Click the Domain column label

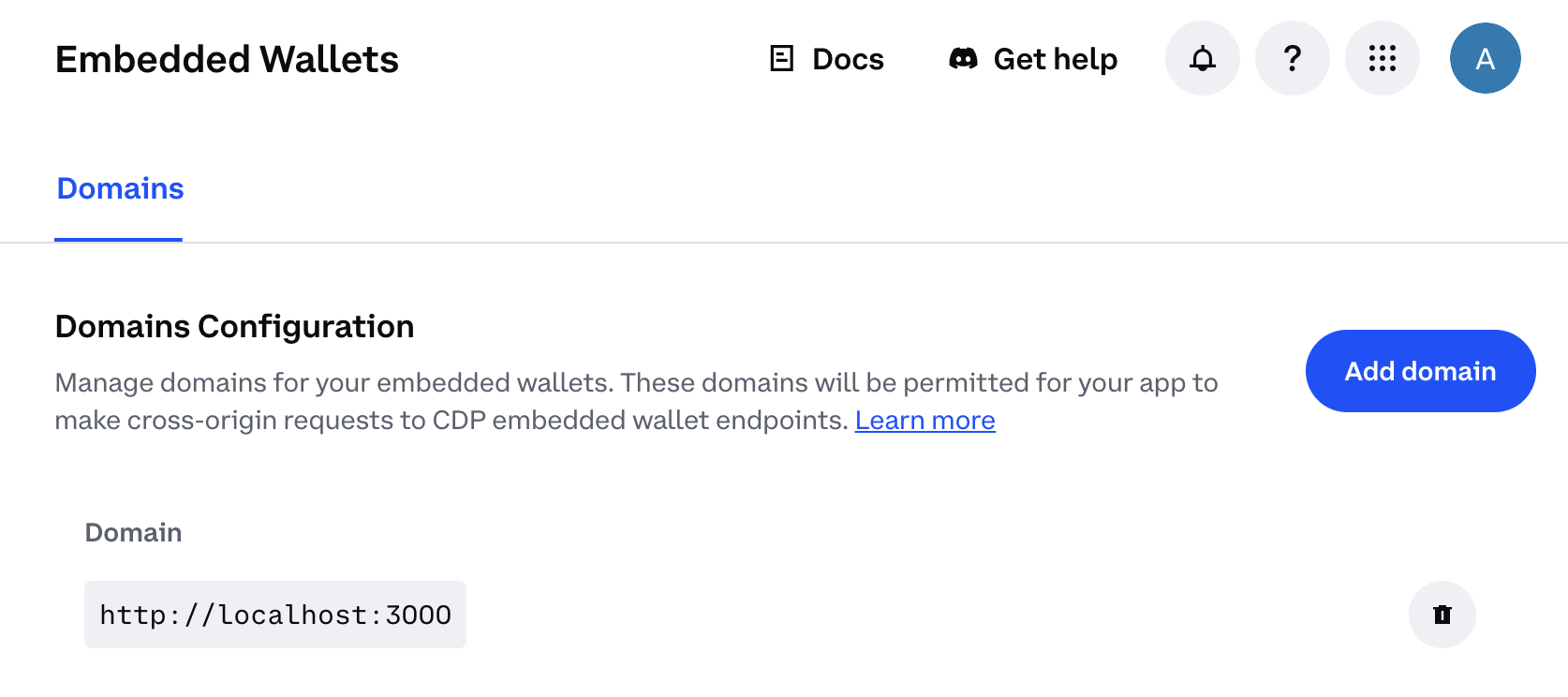coord(133,532)
